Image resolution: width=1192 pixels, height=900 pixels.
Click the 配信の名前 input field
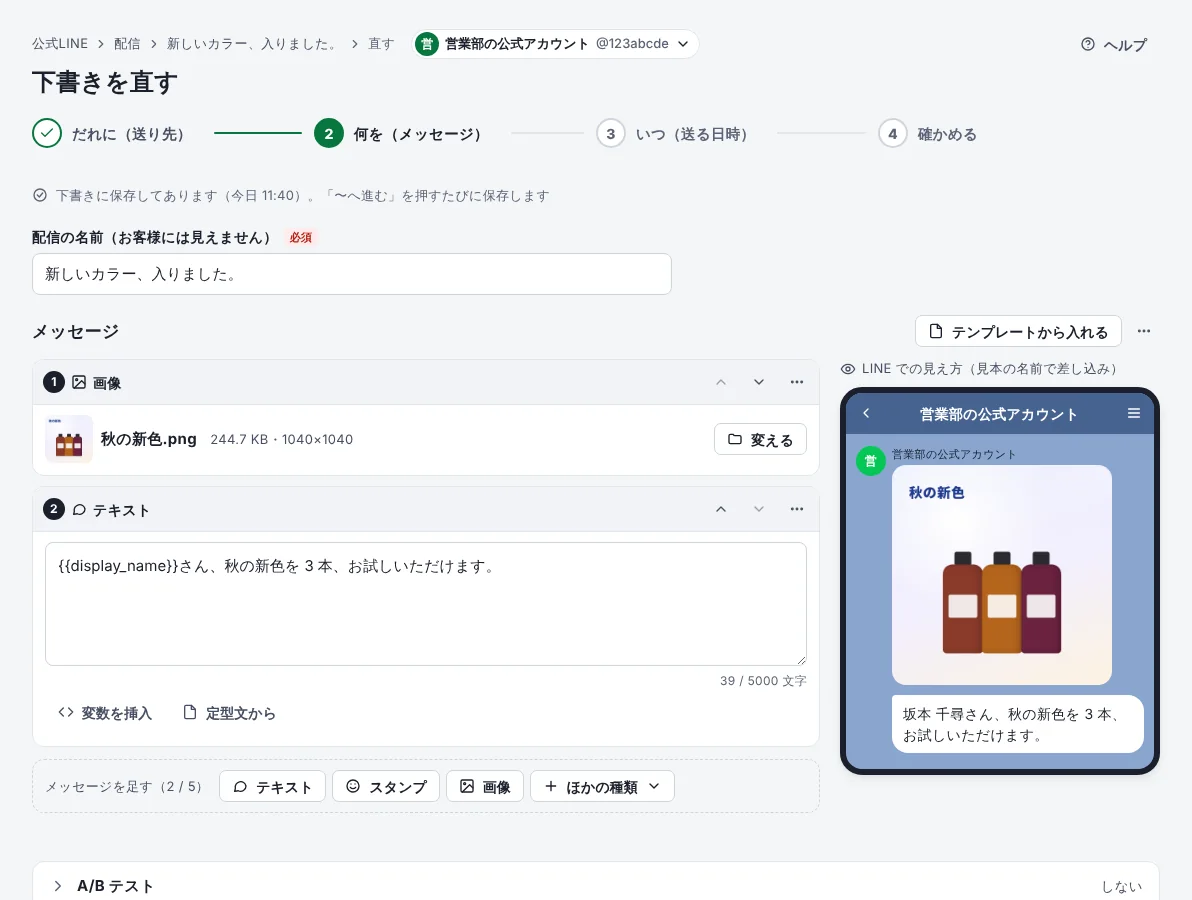pyautogui.click(x=351, y=274)
